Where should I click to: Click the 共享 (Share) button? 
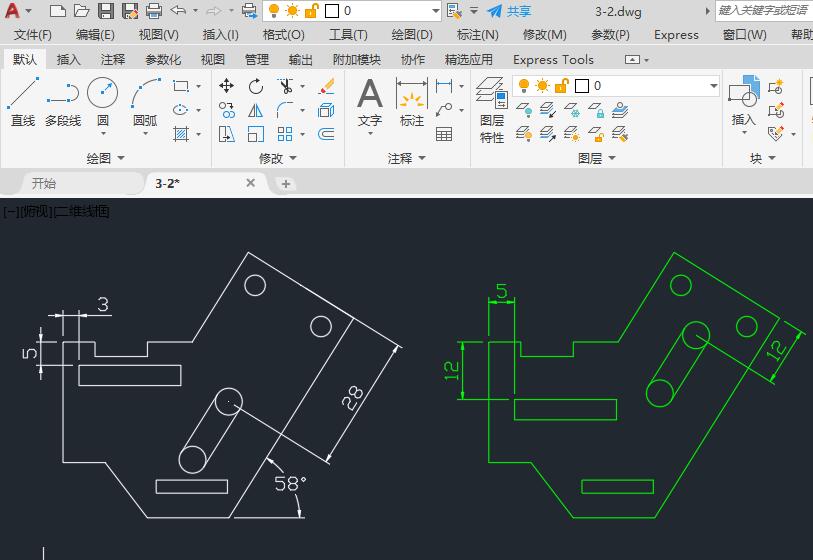point(509,11)
